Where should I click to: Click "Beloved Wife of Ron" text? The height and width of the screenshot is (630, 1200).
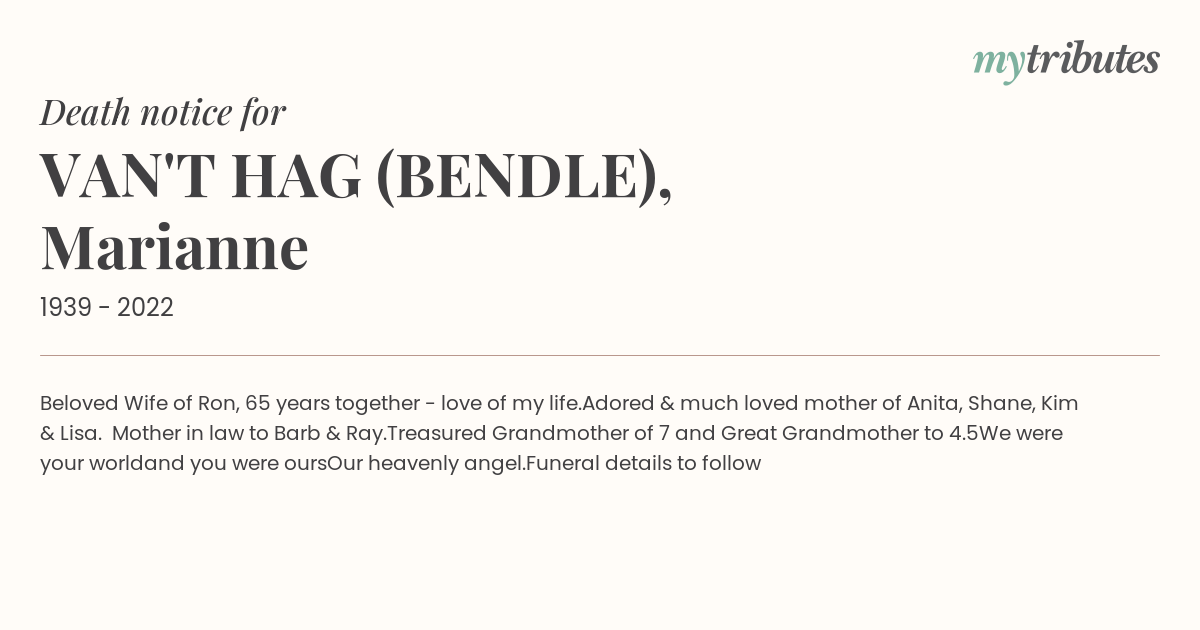[x=138, y=404]
